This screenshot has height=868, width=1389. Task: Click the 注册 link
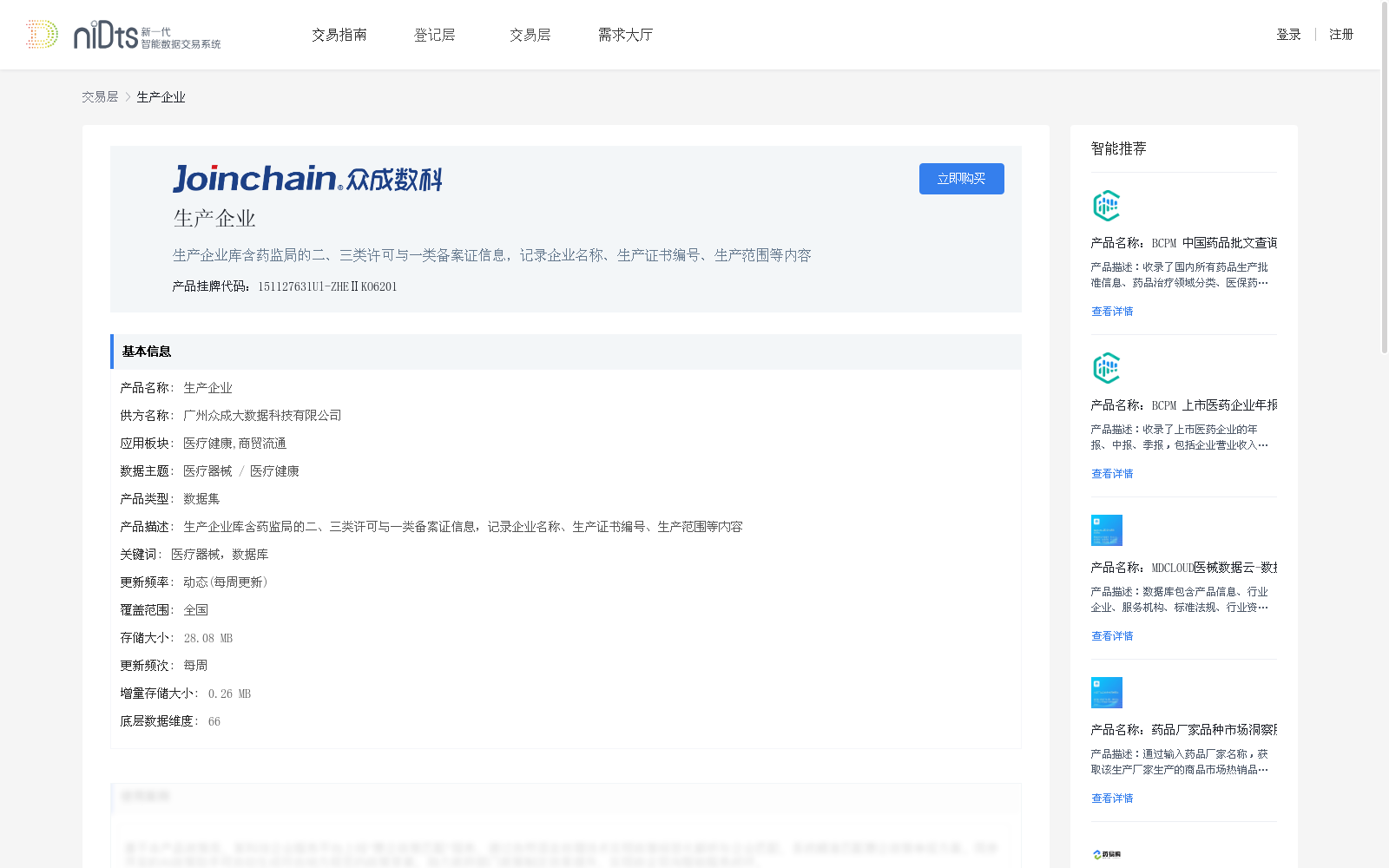(x=1341, y=35)
